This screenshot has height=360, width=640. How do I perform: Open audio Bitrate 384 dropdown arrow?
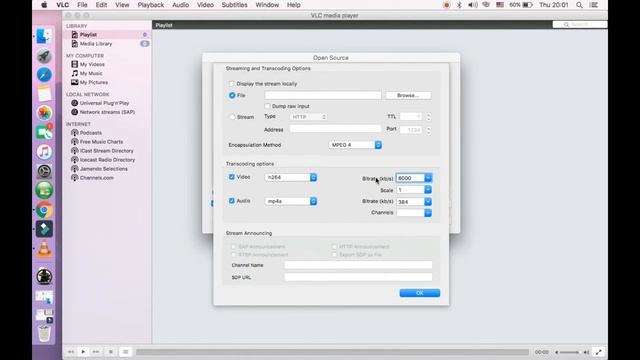pos(428,202)
